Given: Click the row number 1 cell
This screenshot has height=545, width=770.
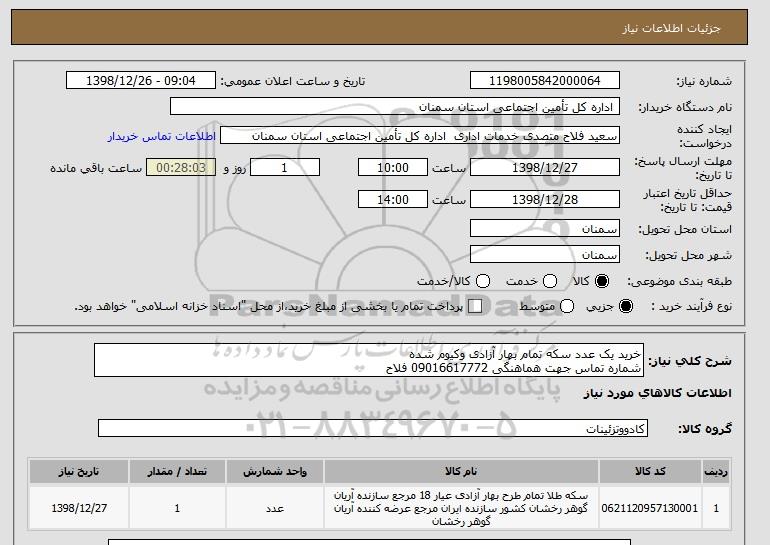Looking at the screenshot, I should (716, 508).
